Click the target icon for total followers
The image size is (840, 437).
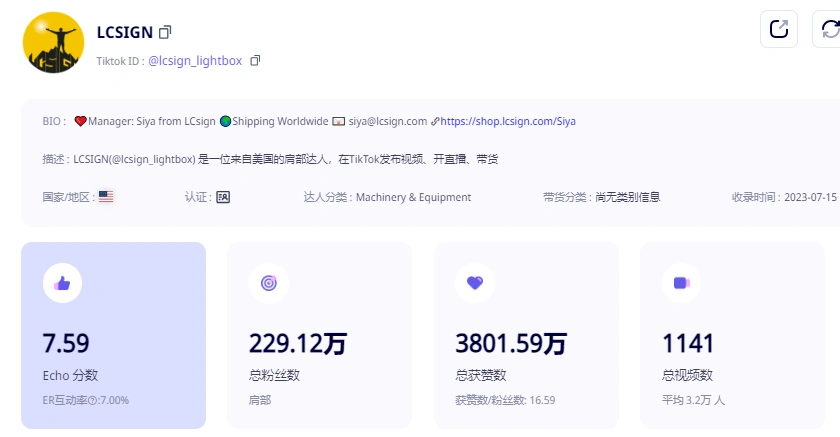pyautogui.click(x=268, y=283)
